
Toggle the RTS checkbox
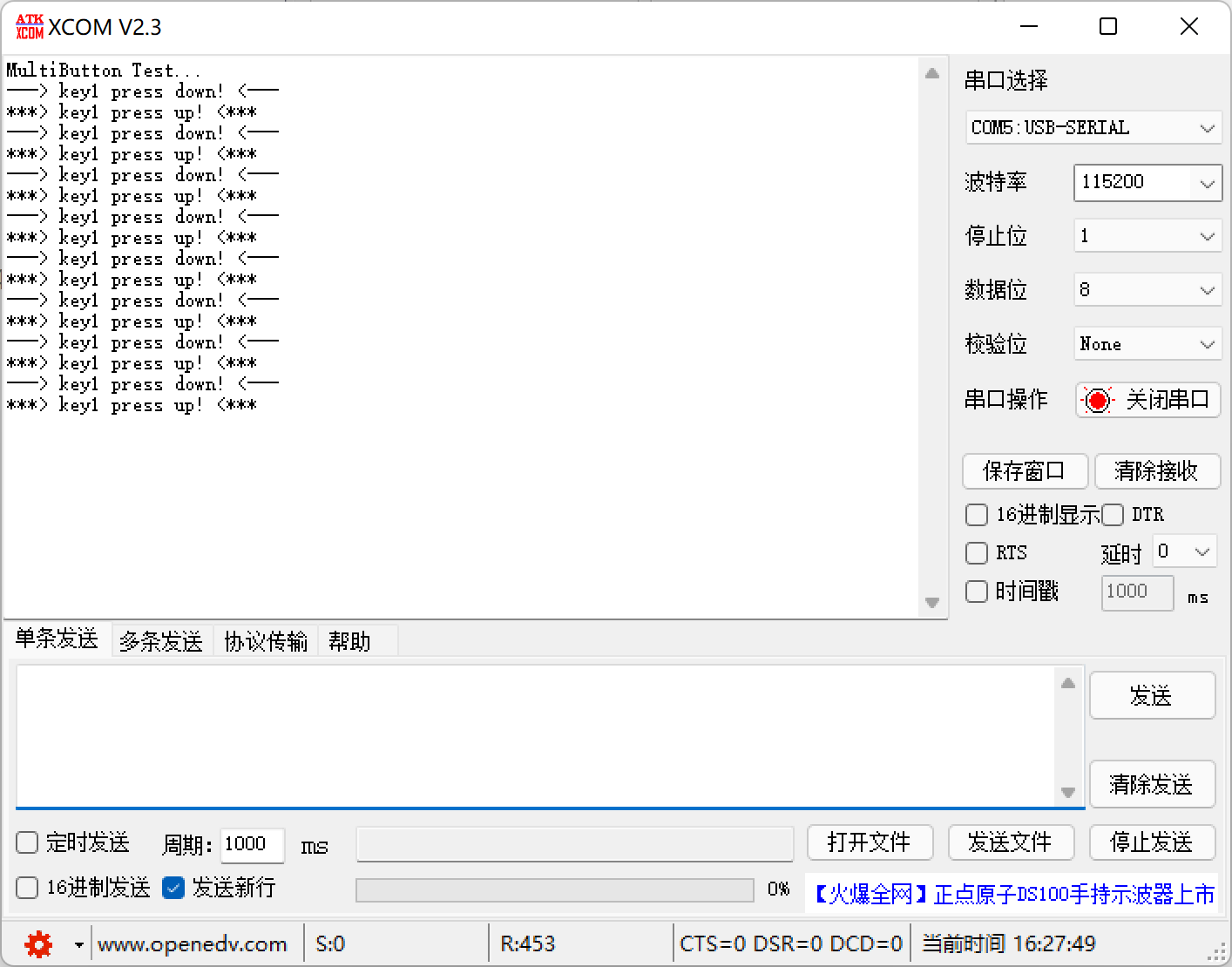(977, 553)
